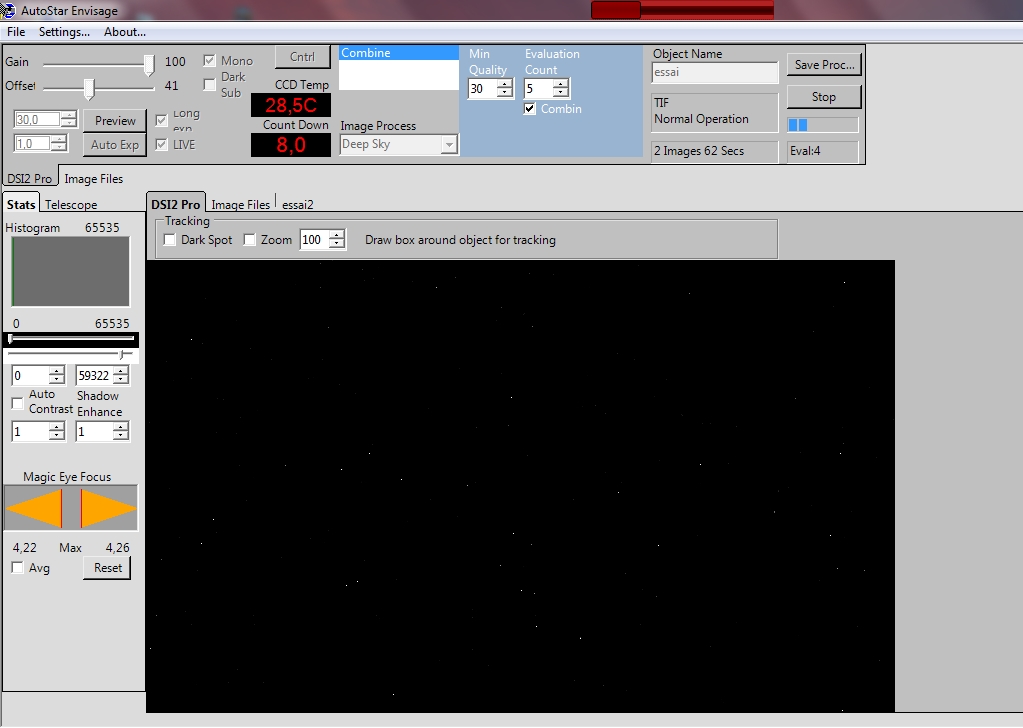Click the CCD Temp 28,5C readout
The image size is (1023, 728).
tap(291, 105)
